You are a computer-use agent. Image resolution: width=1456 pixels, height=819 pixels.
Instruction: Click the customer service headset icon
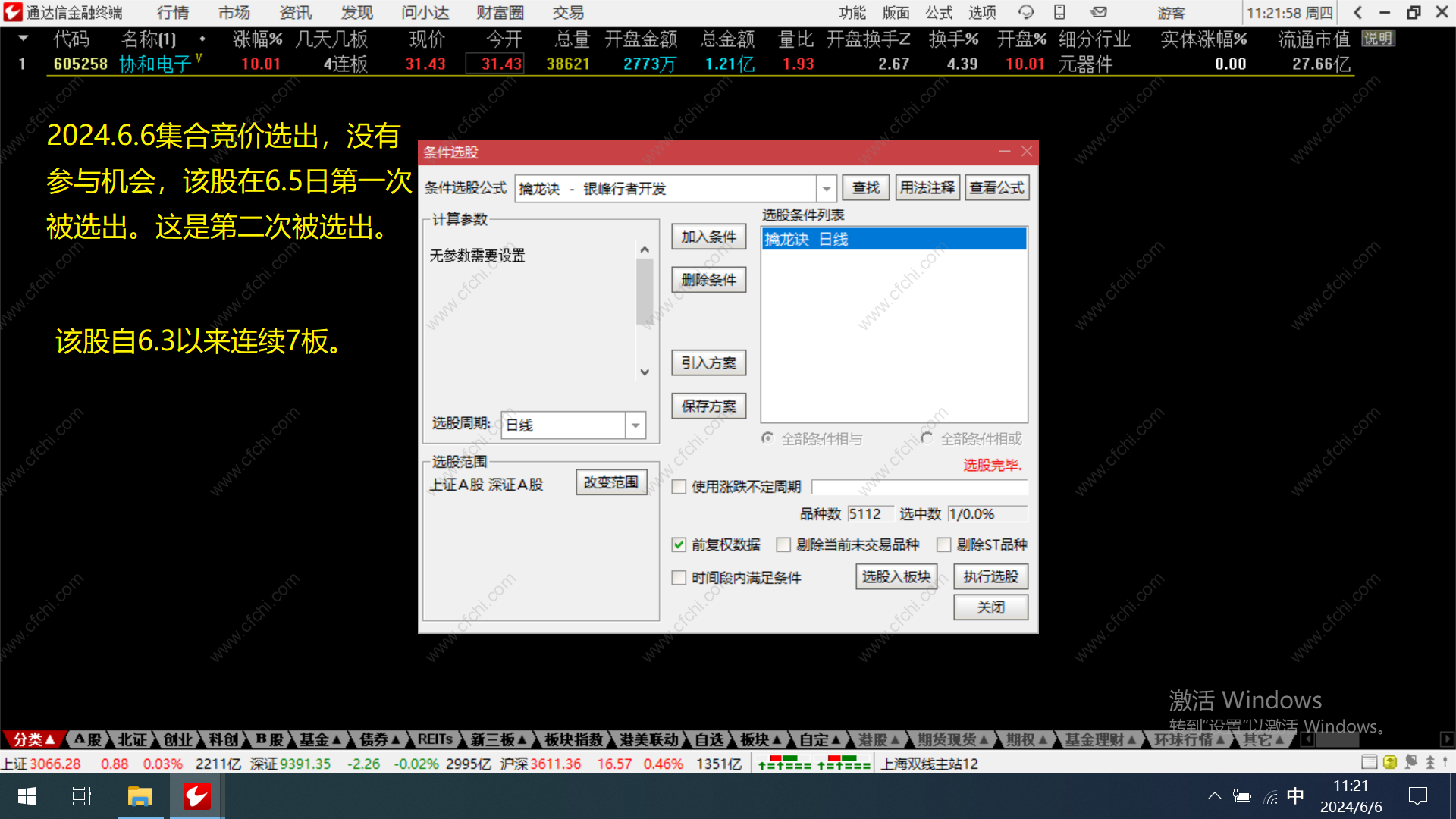pyautogui.click(x=1025, y=12)
